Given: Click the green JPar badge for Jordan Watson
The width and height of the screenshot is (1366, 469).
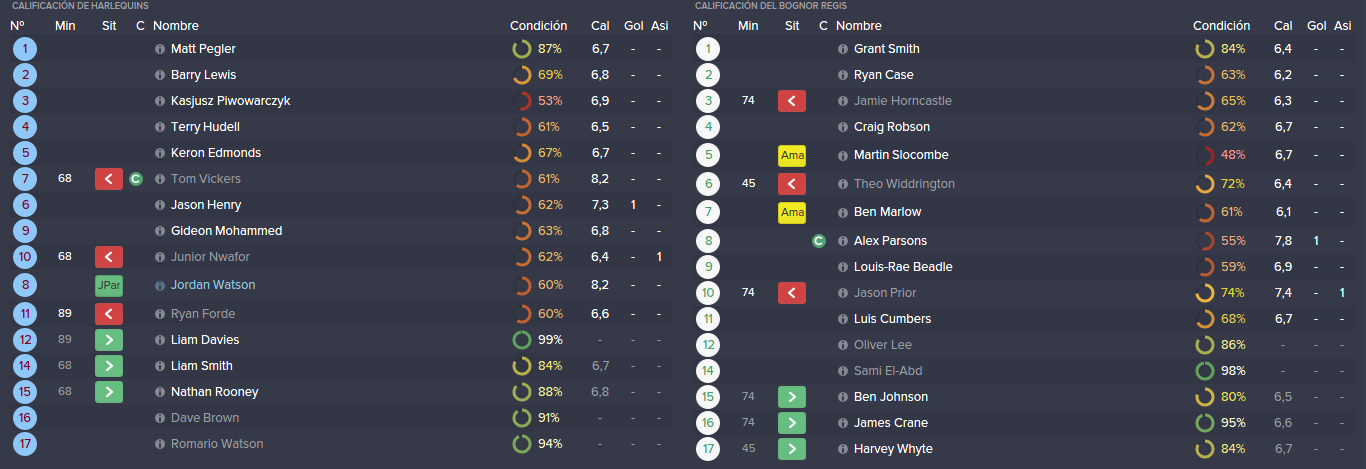Looking at the screenshot, I should 109,285.
